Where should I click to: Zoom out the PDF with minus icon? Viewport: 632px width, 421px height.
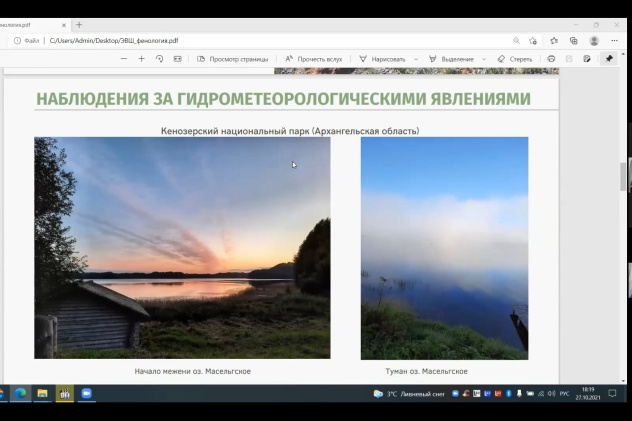pos(124,59)
